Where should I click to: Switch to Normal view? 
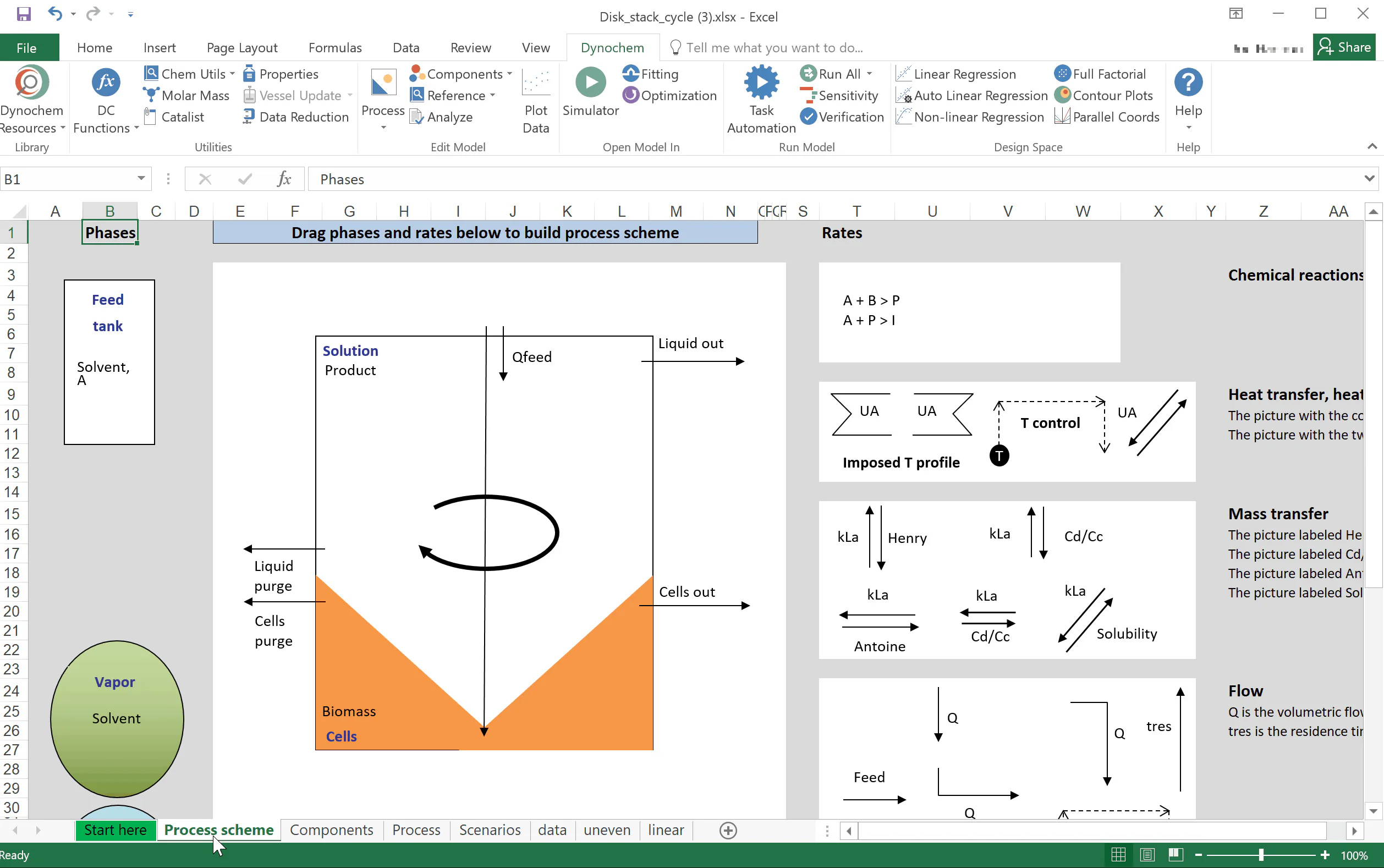pos(1118,855)
